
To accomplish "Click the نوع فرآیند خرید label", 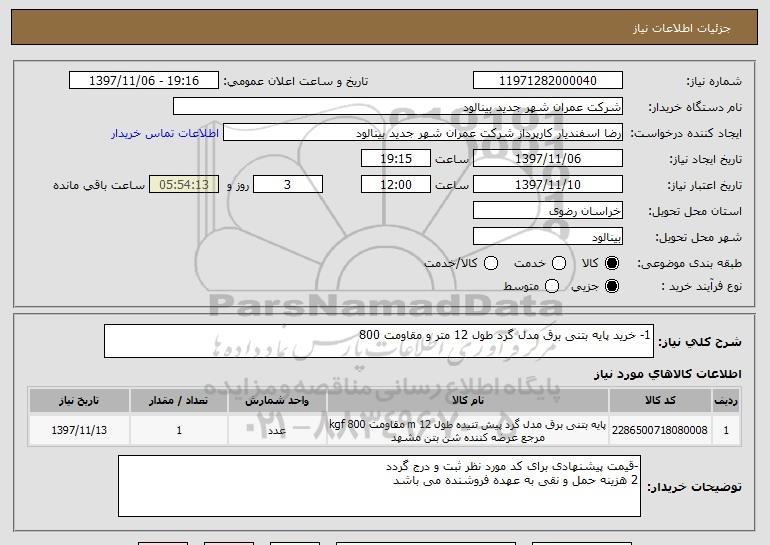I will 701,286.
